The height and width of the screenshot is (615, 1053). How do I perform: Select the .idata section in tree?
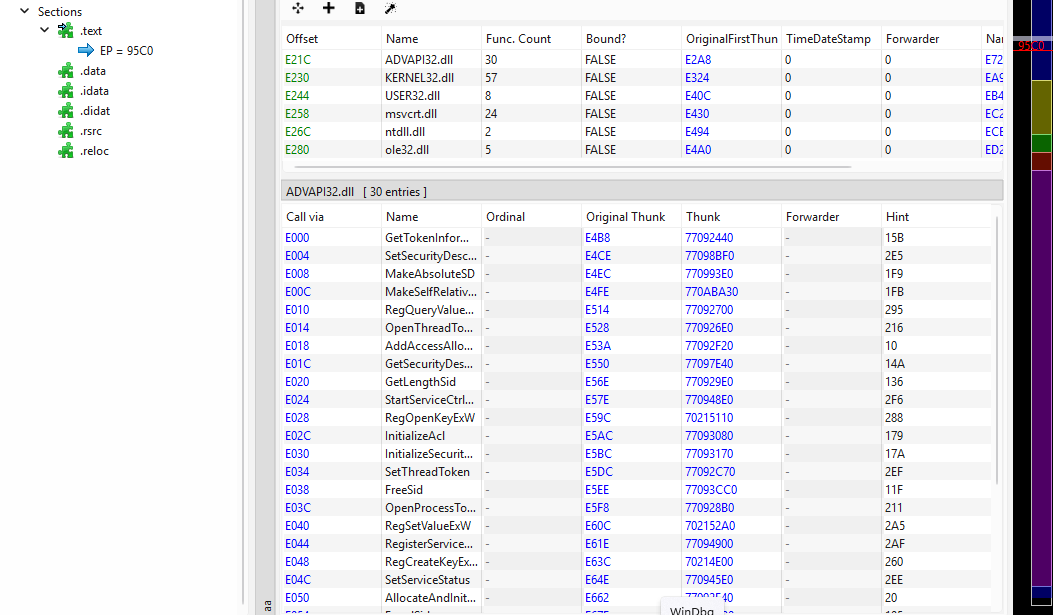(x=94, y=91)
